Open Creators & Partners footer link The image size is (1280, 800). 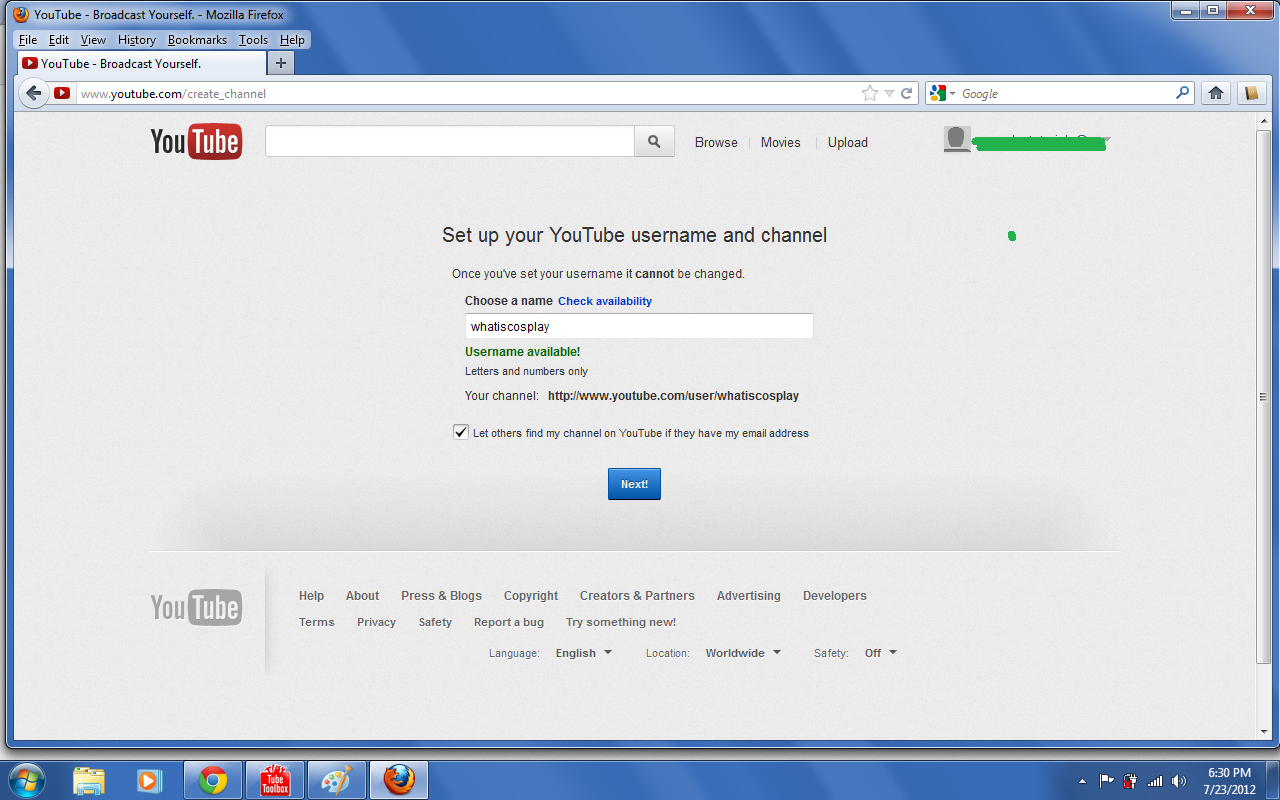637,595
